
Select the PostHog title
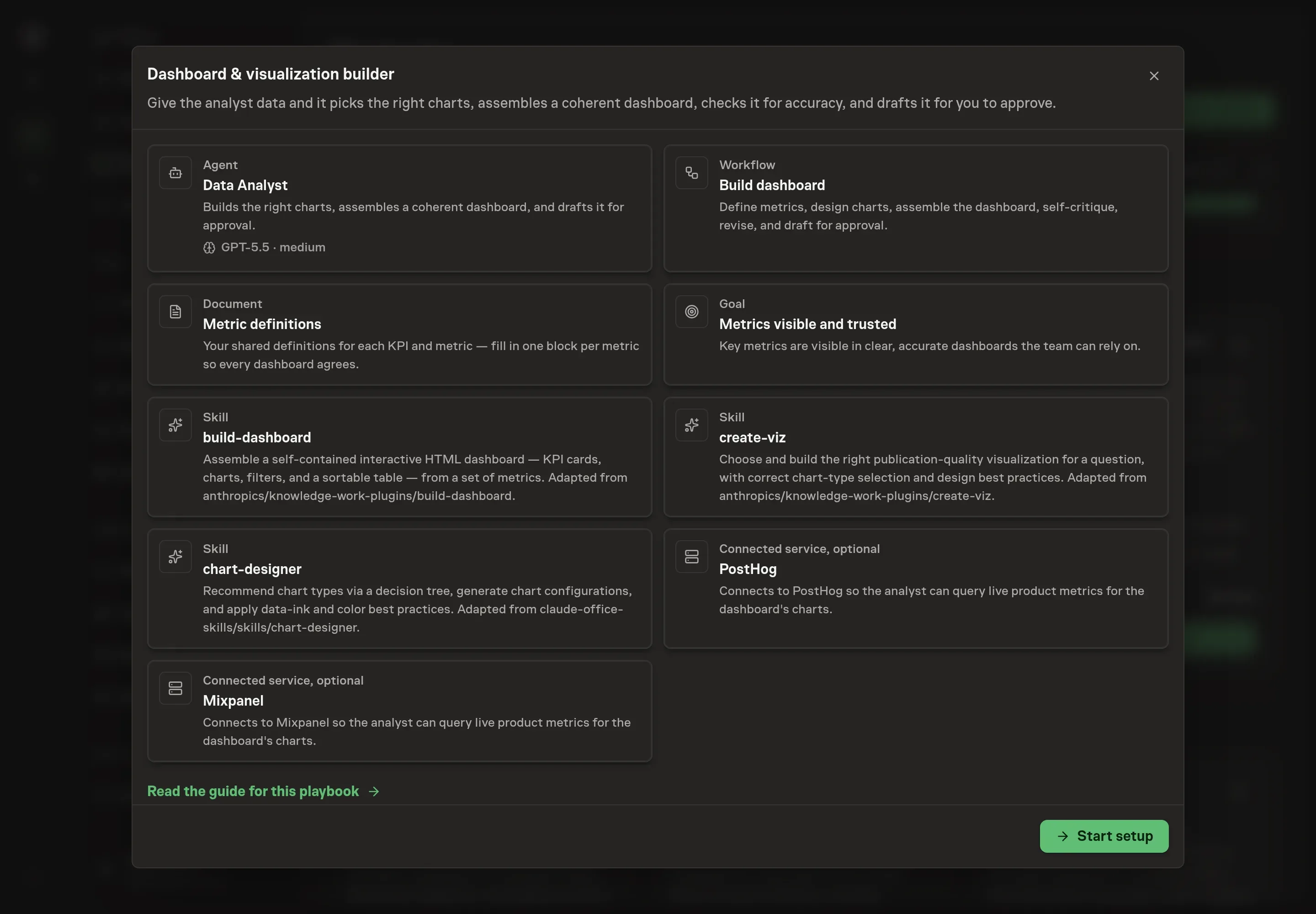click(748, 569)
